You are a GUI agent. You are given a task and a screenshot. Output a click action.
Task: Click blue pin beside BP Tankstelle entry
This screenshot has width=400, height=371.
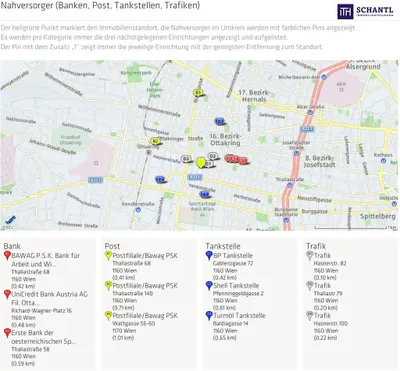(209, 256)
